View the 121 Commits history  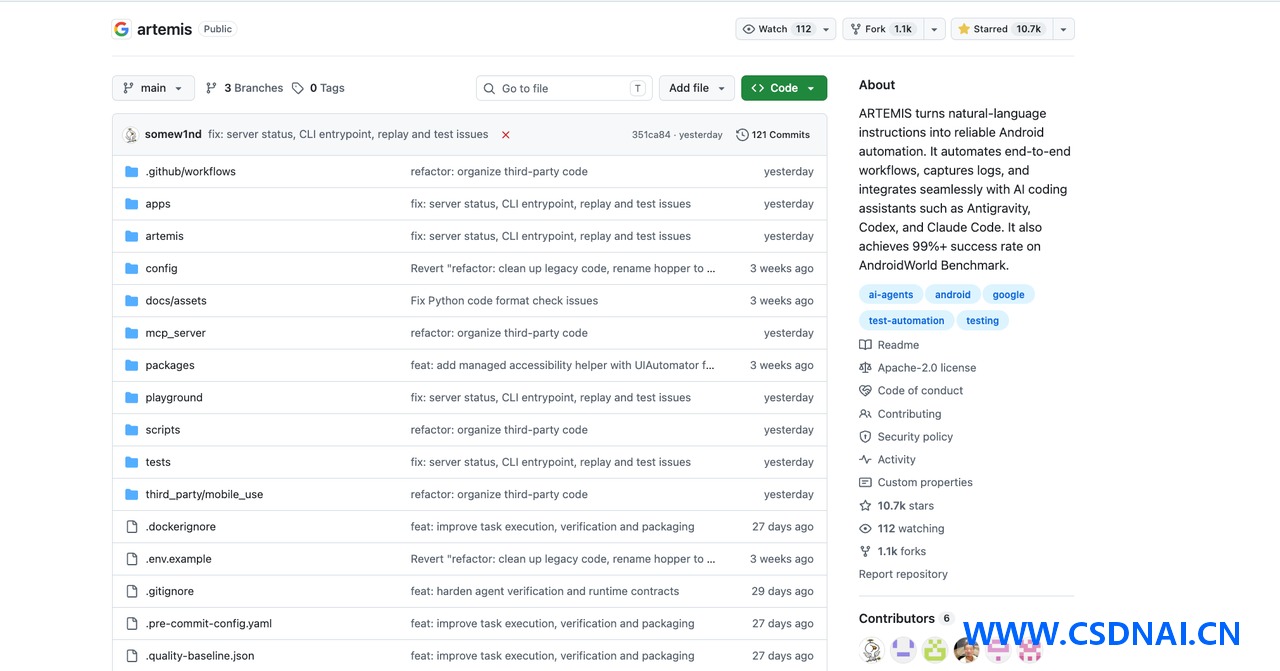(x=773, y=135)
